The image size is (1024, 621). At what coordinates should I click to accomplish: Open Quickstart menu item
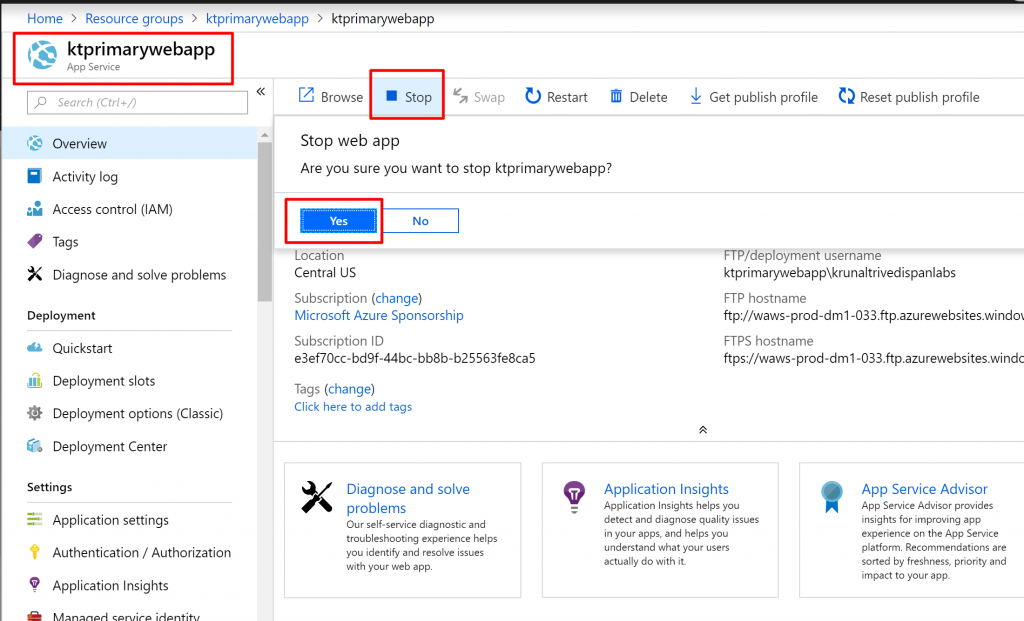(x=130, y=348)
